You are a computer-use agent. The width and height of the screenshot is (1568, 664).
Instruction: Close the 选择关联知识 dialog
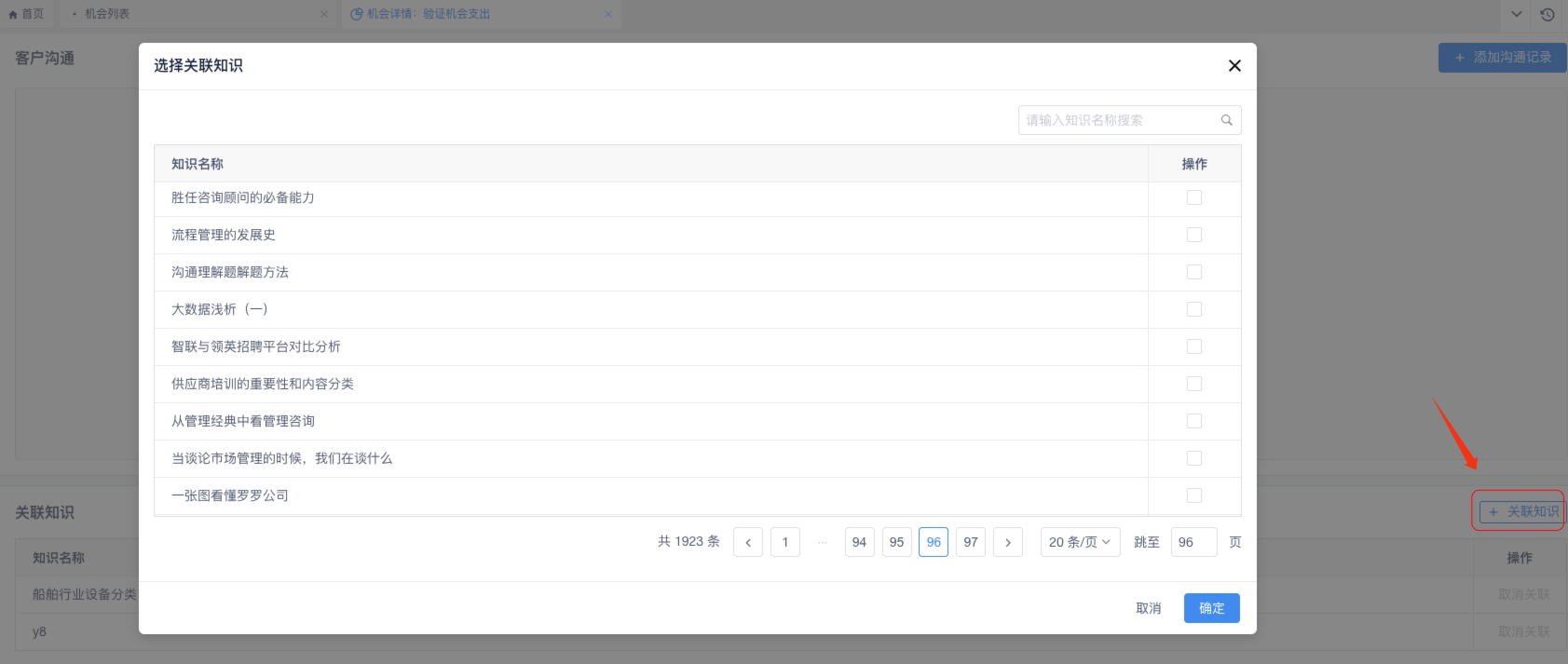[x=1234, y=66]
